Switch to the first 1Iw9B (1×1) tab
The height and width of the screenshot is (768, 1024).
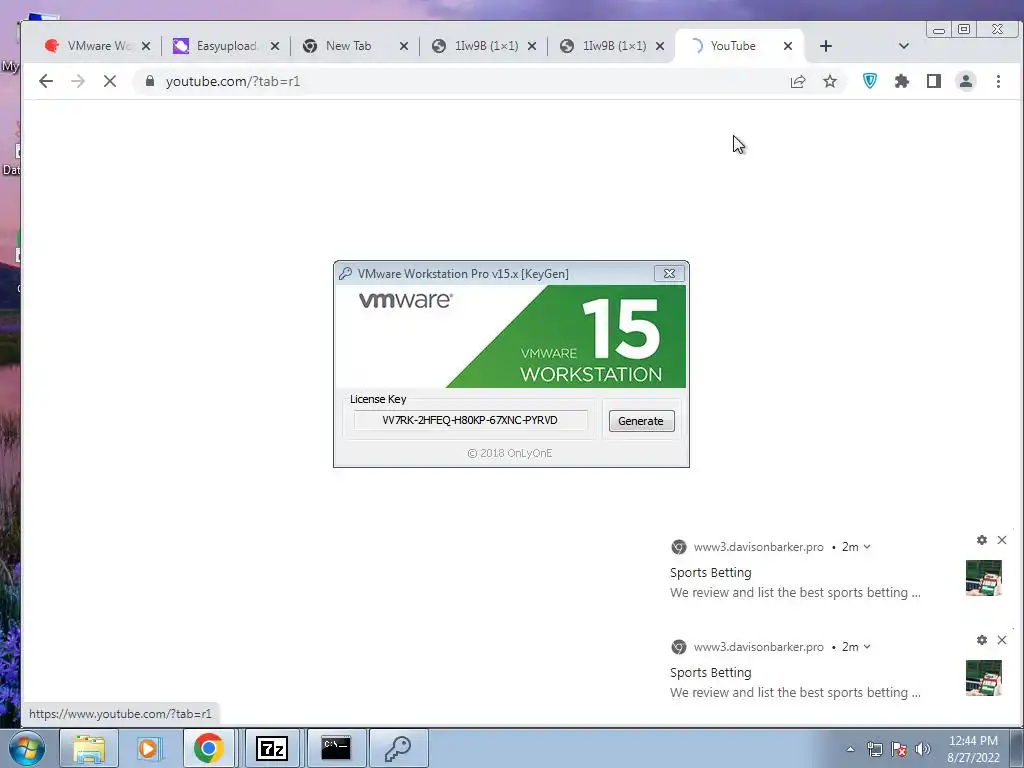pos(485,46)
